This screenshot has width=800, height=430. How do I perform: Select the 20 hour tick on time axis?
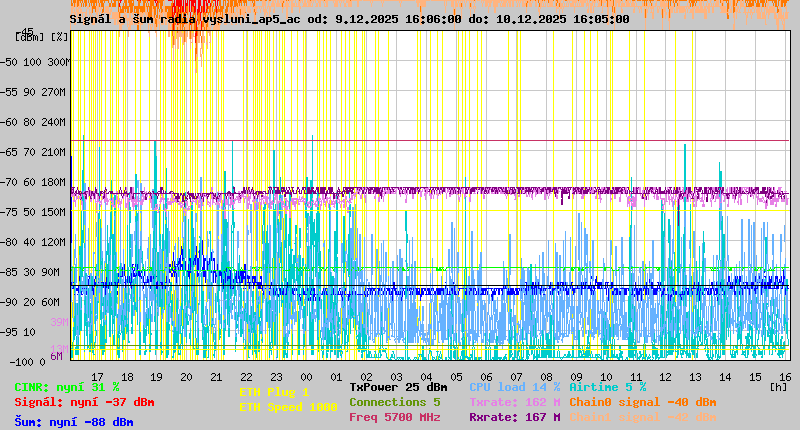(x=186, y=377)
